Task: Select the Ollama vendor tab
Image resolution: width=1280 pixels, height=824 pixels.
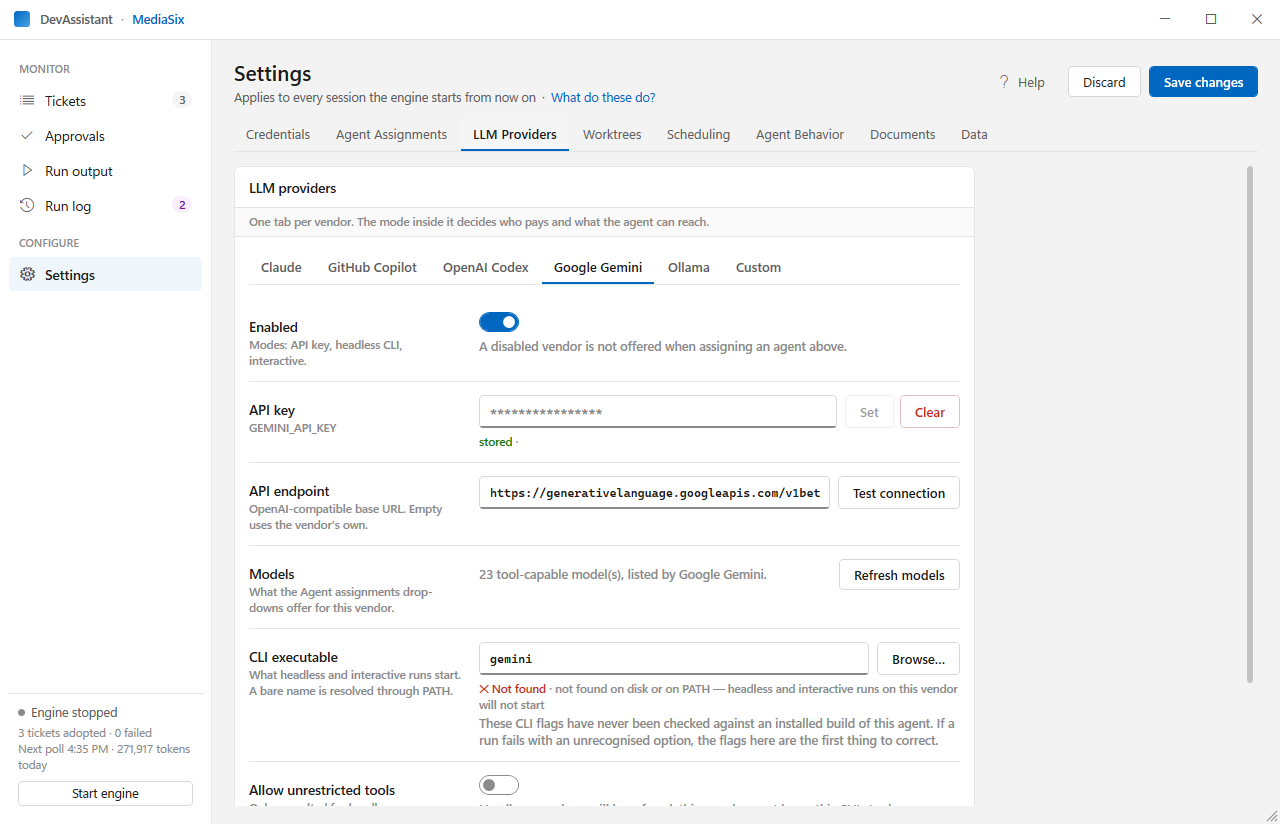Action: tap(689, 267)
